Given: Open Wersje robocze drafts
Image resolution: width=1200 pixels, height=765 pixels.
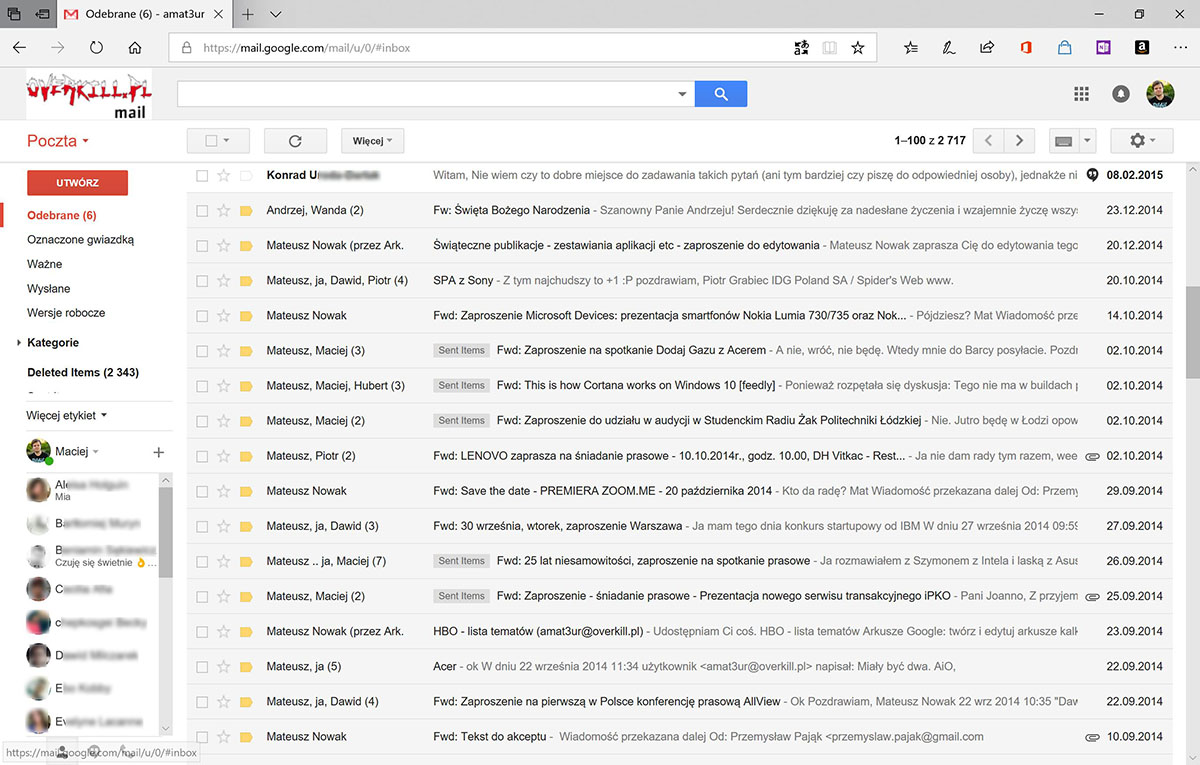Looking at the screenshot, I should 66,313.
